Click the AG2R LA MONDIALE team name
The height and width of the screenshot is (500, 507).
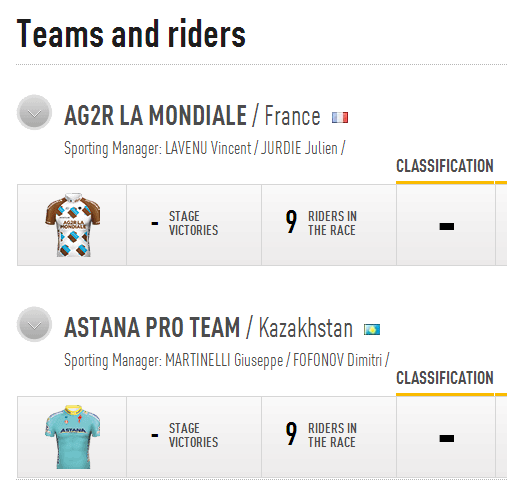[x=155, y=116]
